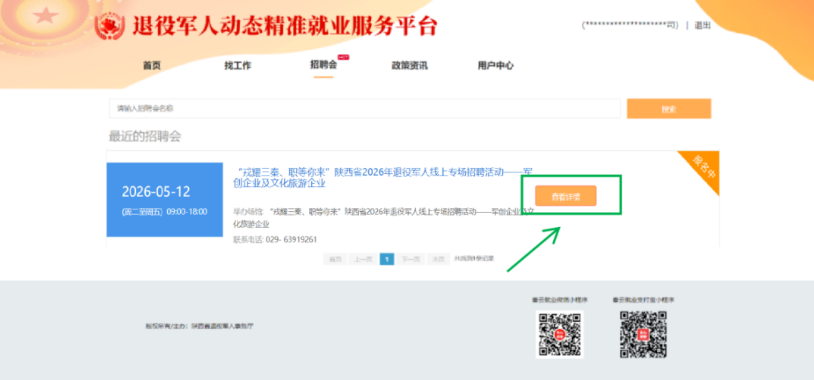This screenshot has height=380, width=814.
Task: Open the 戎耀三秦、职等你来 job fair title
Action: [384, 178]
